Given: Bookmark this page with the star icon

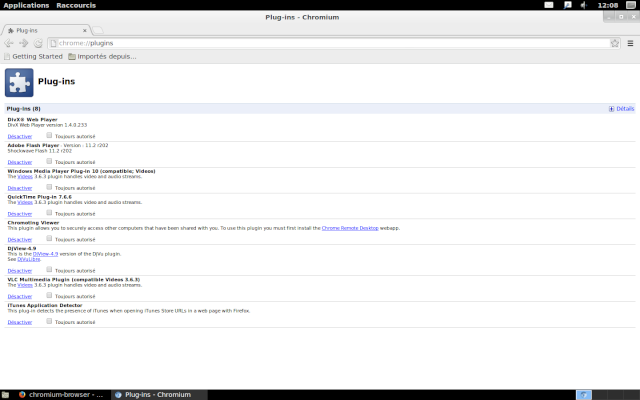Looking at the screenshot, I should [614, 43].
